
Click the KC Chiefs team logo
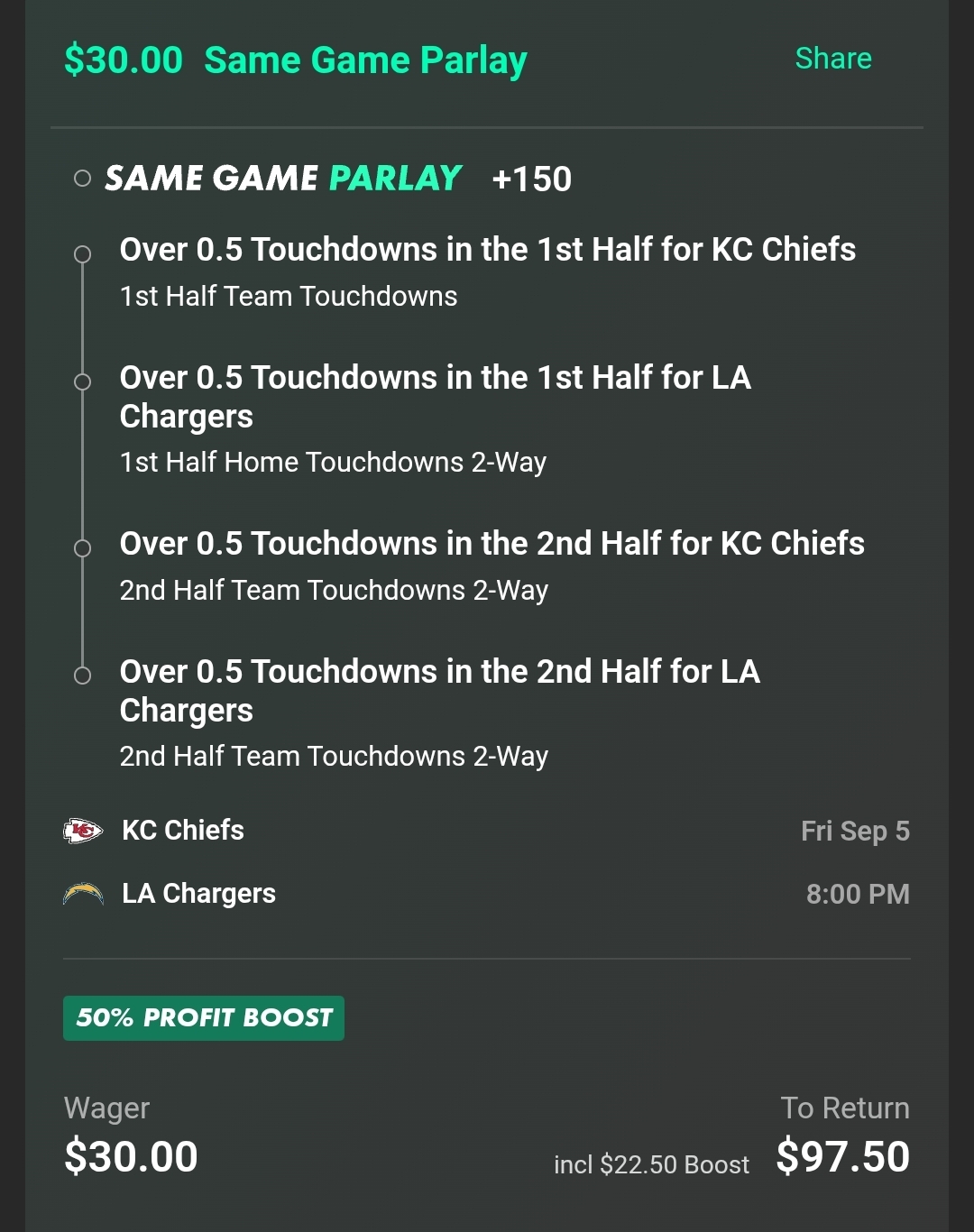coord(83,831)
